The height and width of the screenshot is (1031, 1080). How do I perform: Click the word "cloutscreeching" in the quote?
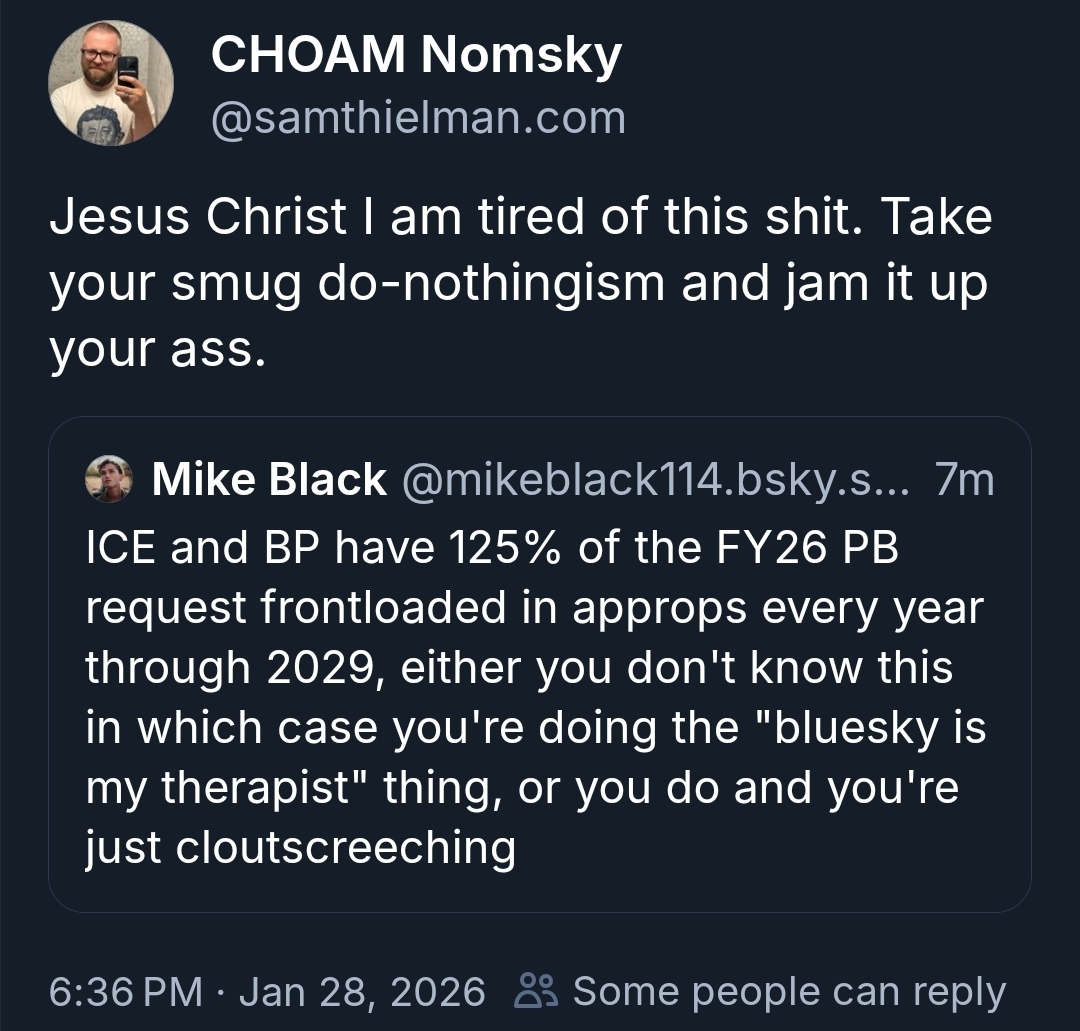(x=345, y=848)
